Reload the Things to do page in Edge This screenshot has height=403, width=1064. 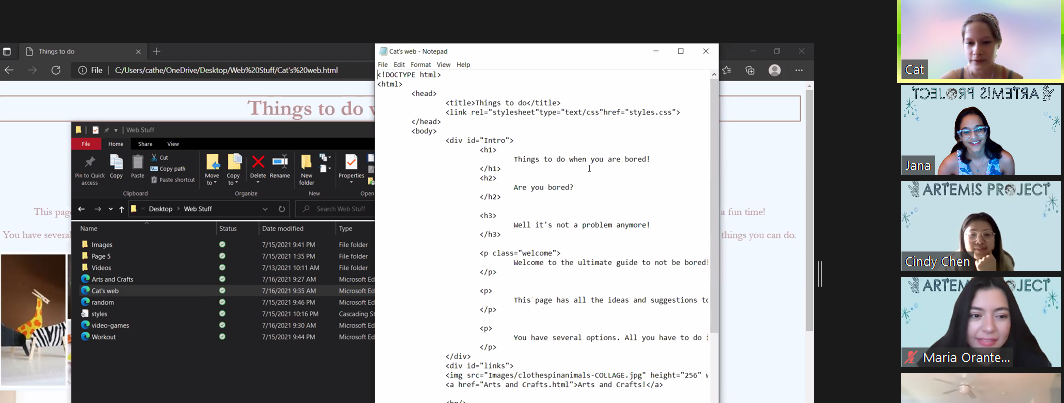click(x=56, y=70)
